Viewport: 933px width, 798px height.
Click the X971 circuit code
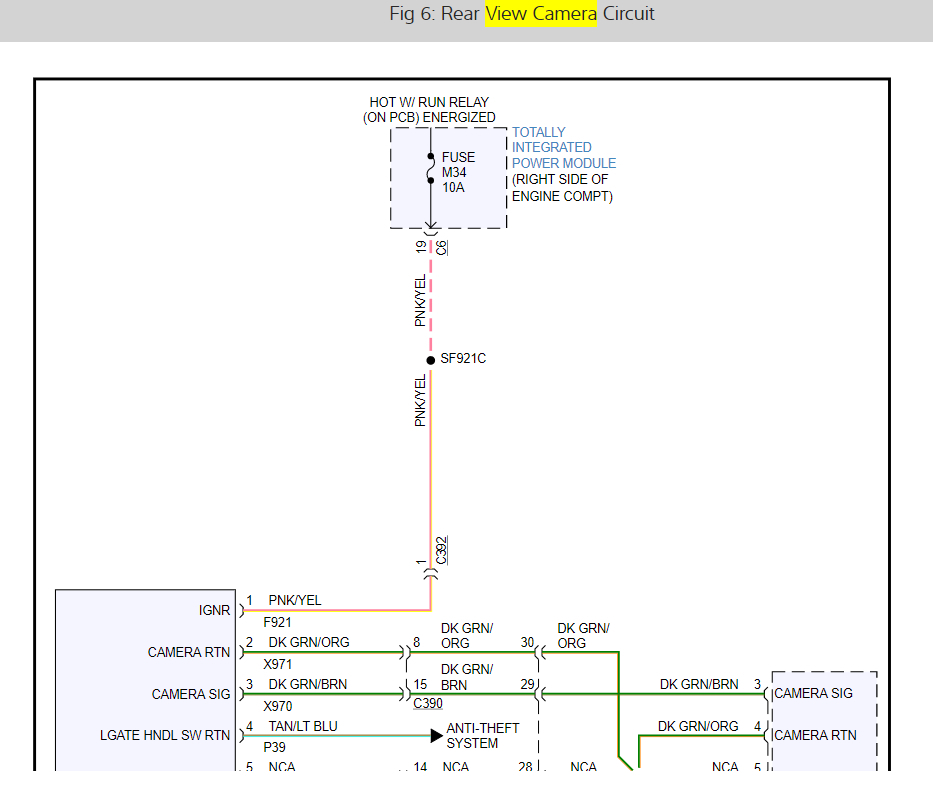click(x=278, y=664)
